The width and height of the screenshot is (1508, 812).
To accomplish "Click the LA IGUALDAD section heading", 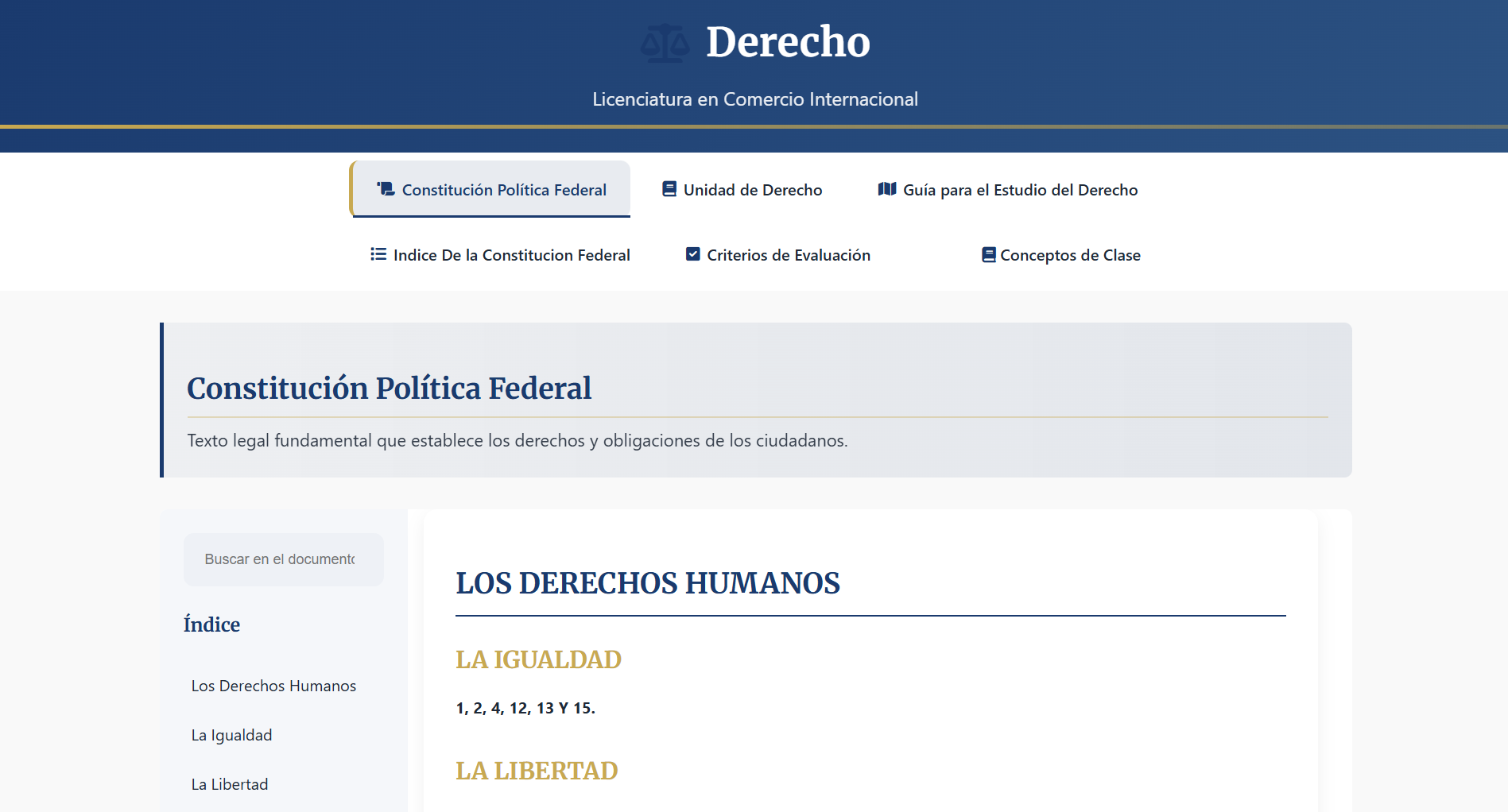I will (539, 659).
